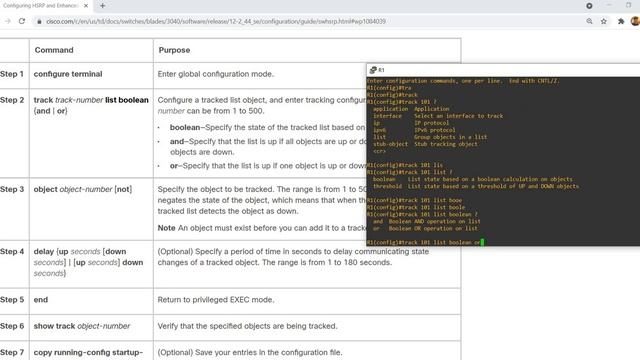Click 'track track-number list boolean' command
The width and height of the screenshot is (640, 360).
coord(91,100)
